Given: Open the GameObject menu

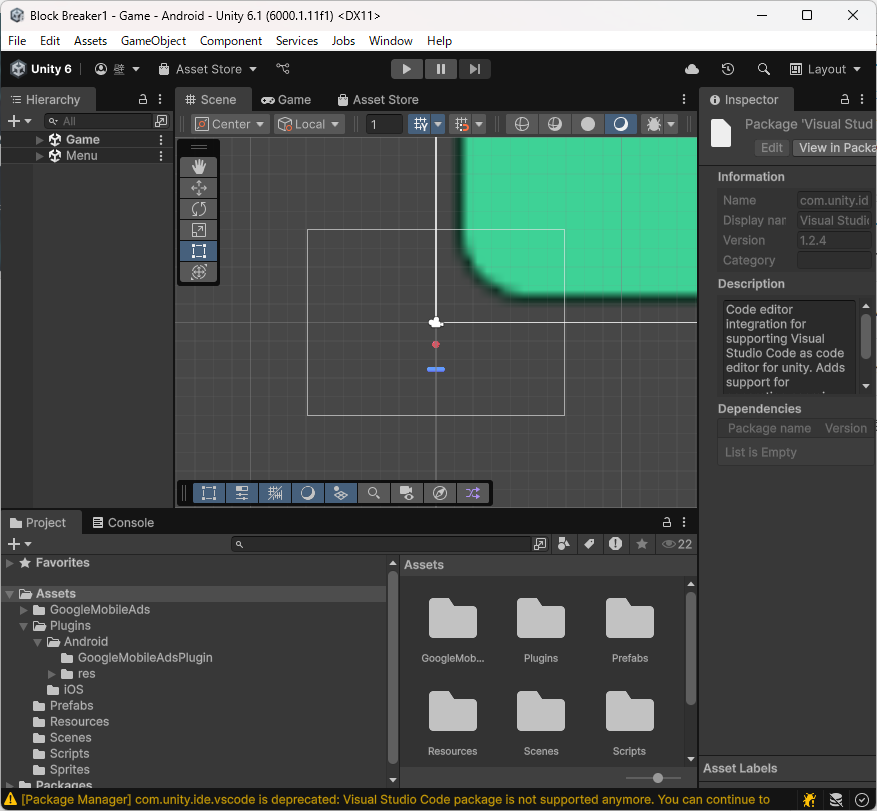Looking at the screenshot, I should tap(153, 41).
